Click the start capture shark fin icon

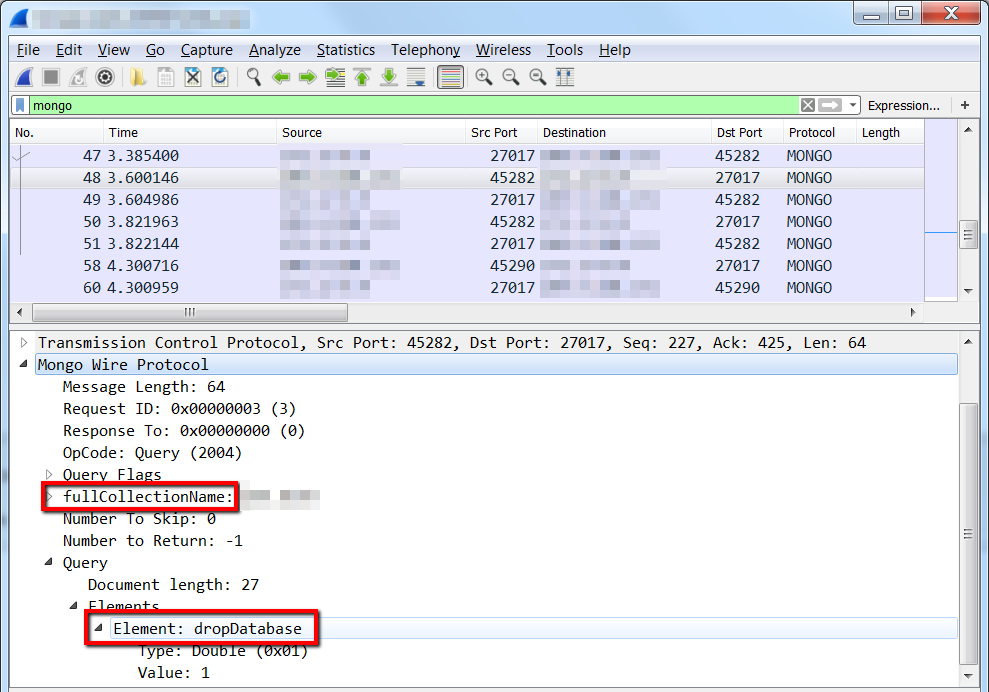pyautogui.click(x=25, y=78)
